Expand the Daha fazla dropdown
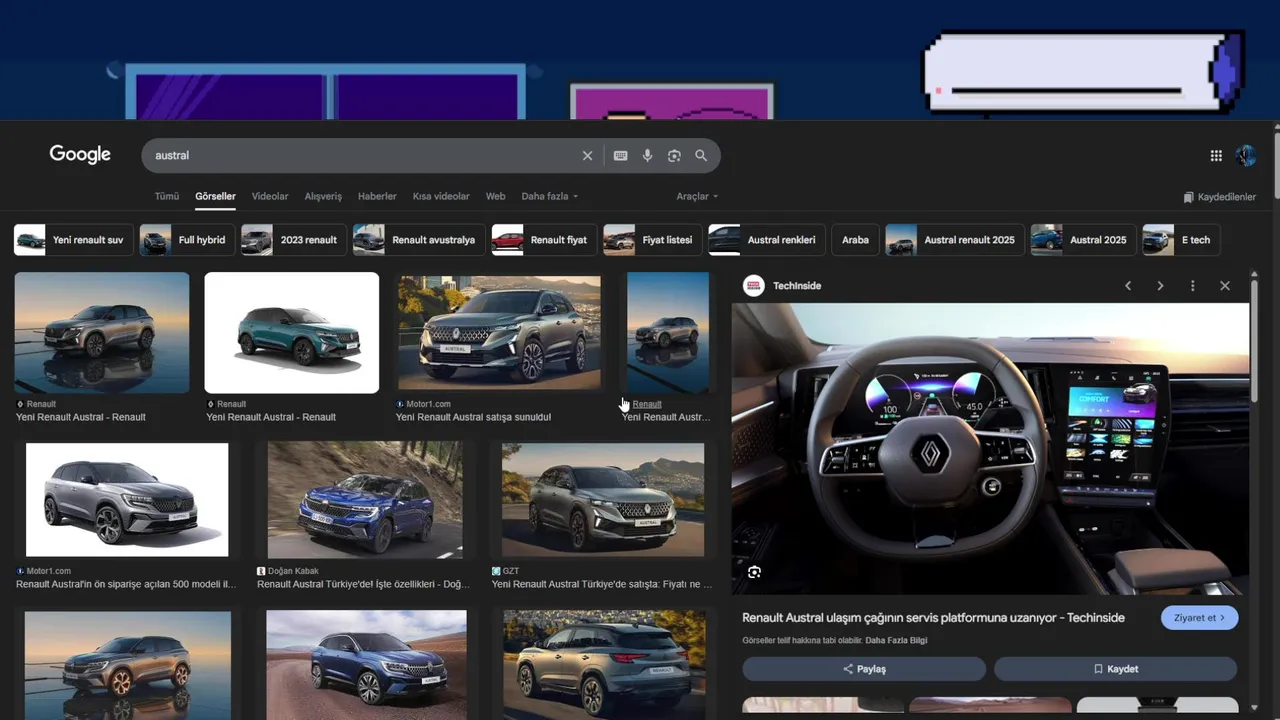 [549, 196]
